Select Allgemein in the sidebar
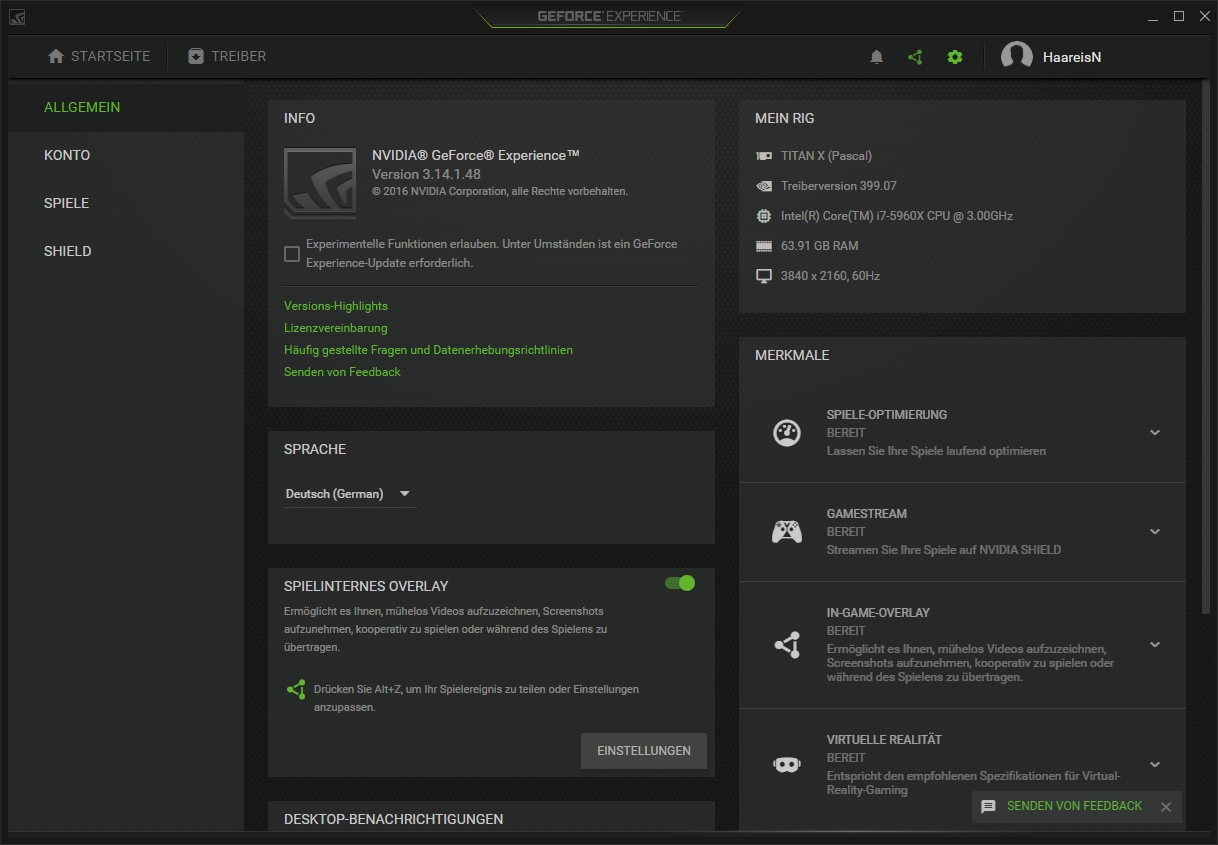Viewport: 1218px width, 845px height. pyautogui.click(x=126, y=107)
